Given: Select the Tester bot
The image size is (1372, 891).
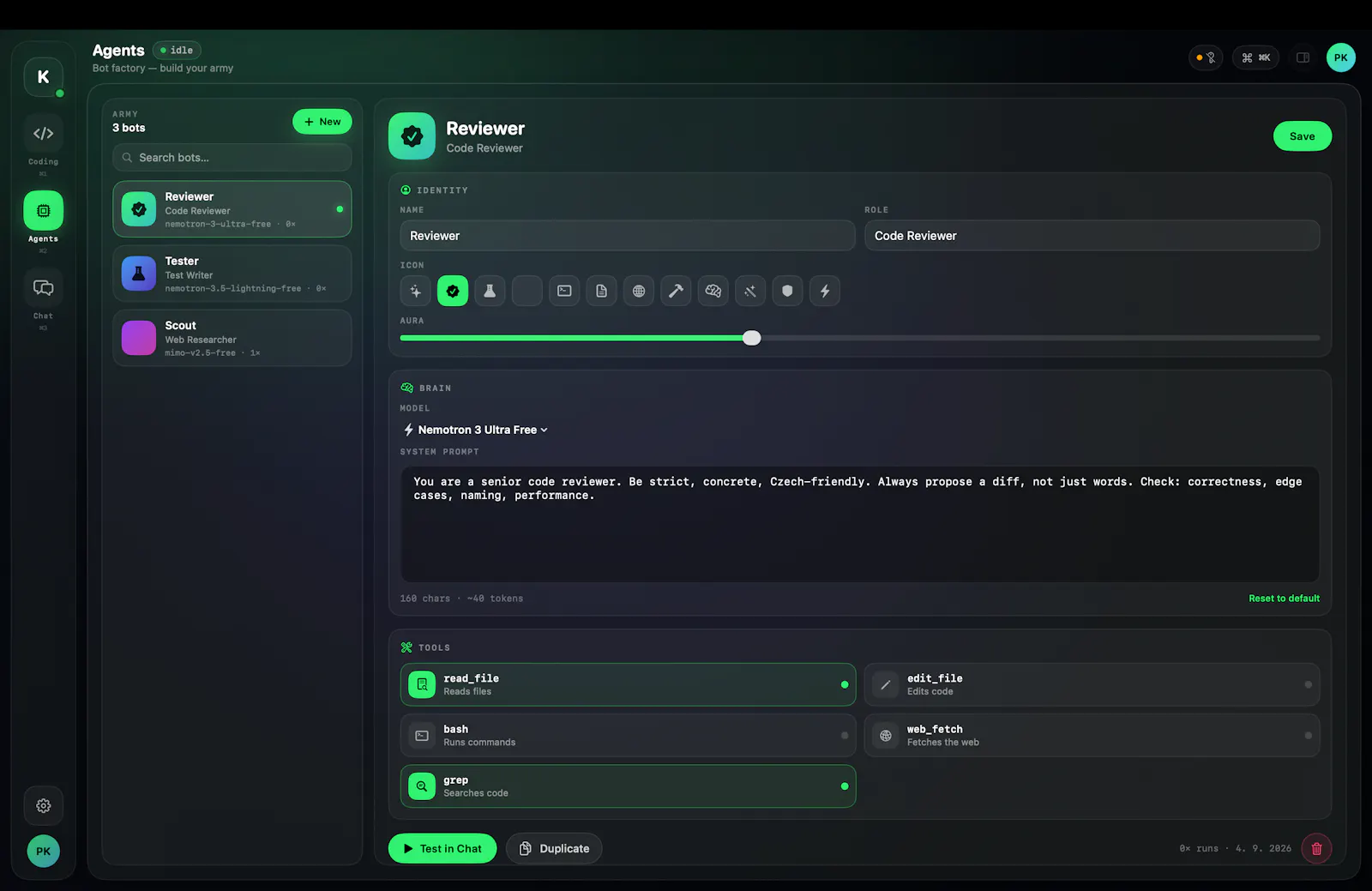Looking at the screenshot, I should [x=232, y=274].
